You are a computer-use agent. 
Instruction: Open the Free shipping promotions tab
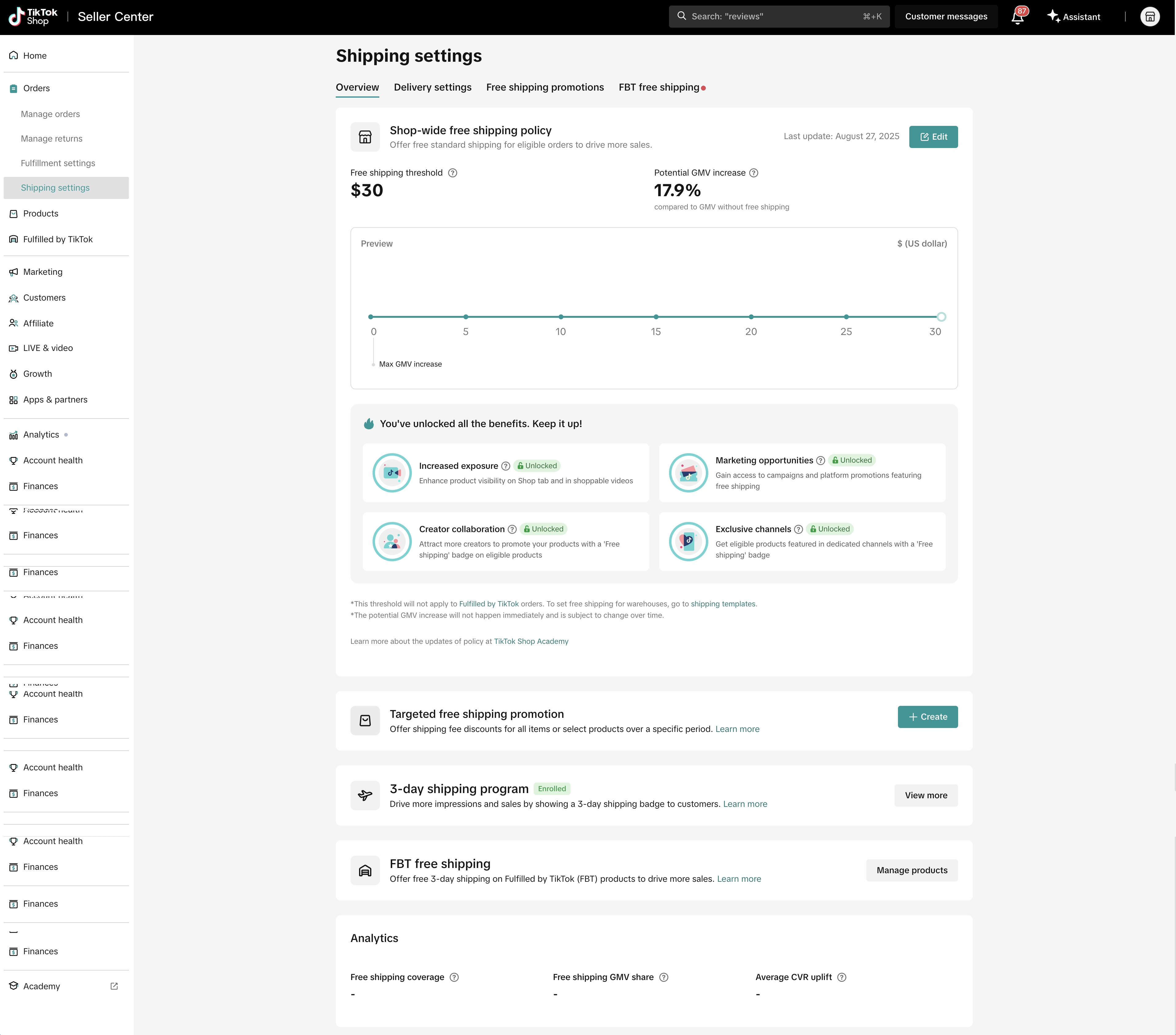click(544, 88)
